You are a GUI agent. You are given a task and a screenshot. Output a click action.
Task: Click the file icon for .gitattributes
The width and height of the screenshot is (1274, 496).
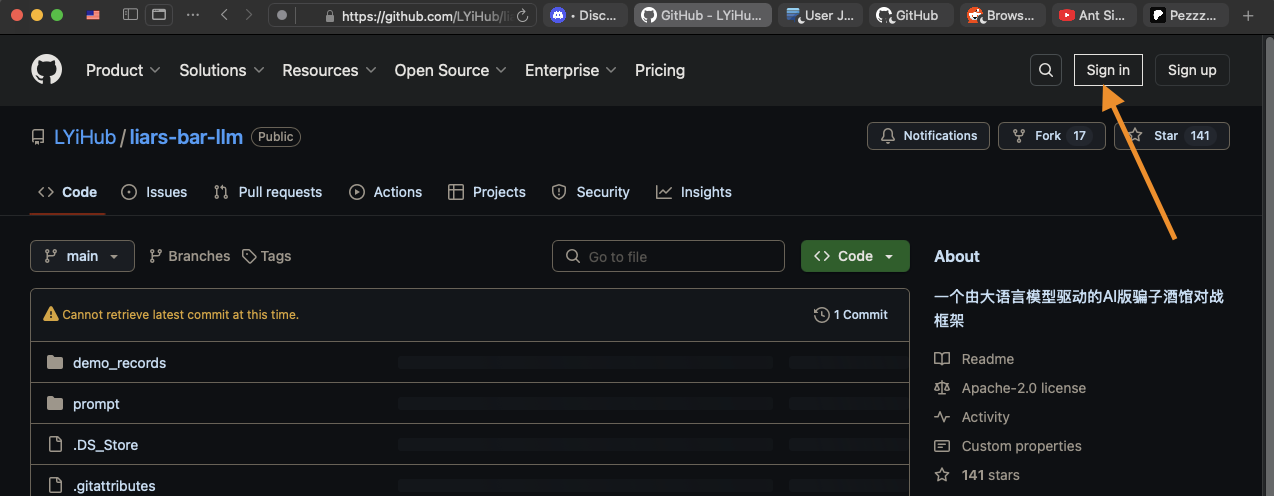(55, 485)
